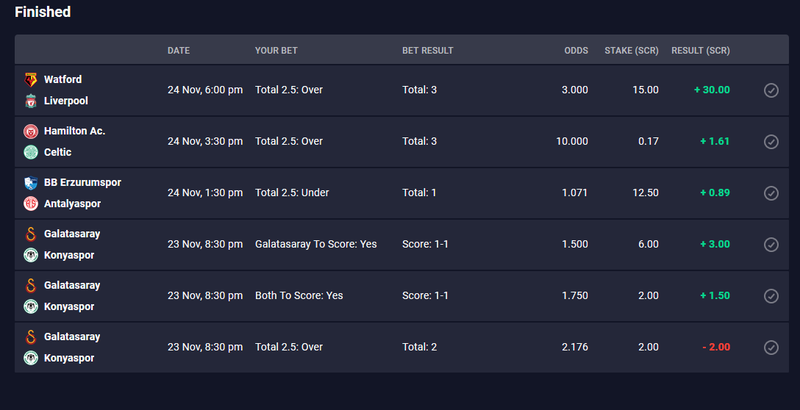Click the checkmark circle on Erzurumspor–Antalyaspor bet
The height and width of the screenshot is (410, 800).
(x=771, y=193)
